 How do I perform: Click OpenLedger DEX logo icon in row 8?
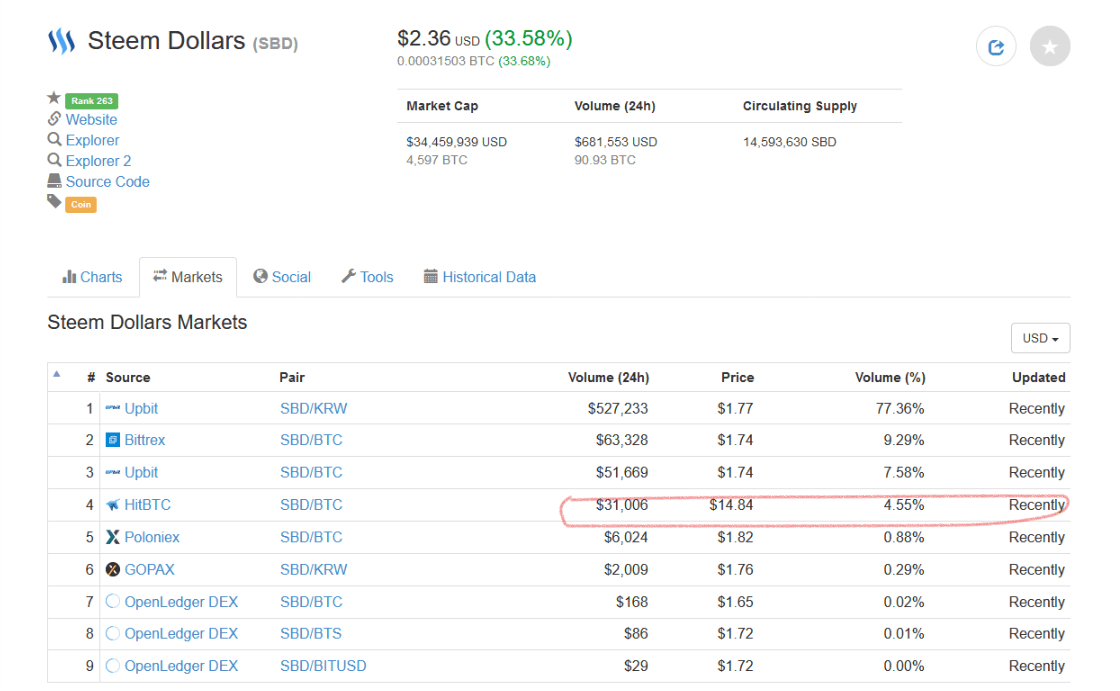[x=113, y=633]
